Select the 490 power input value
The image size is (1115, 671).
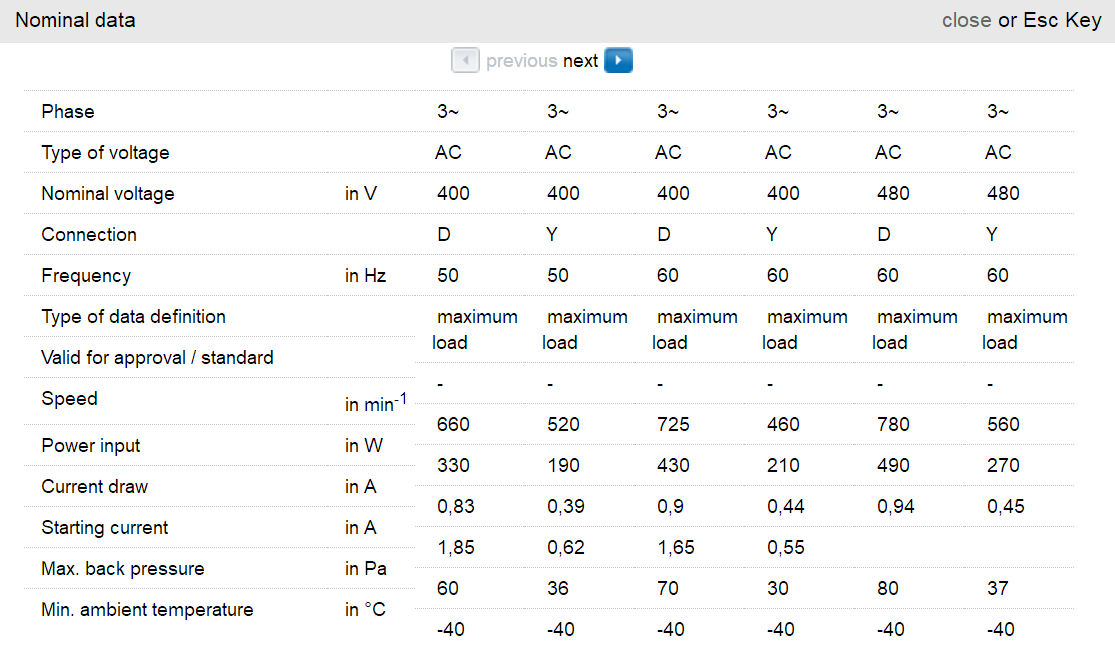[893, 466]
